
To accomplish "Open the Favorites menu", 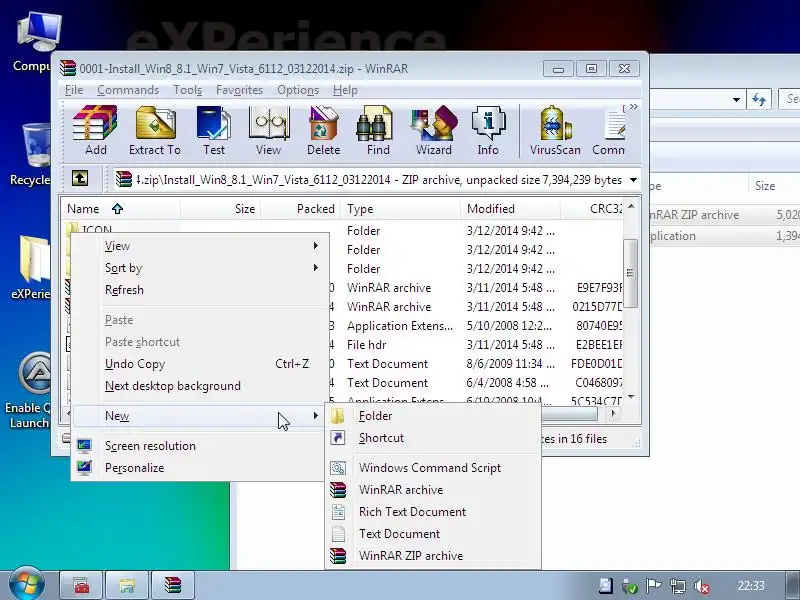I will (x=239, y=90).
